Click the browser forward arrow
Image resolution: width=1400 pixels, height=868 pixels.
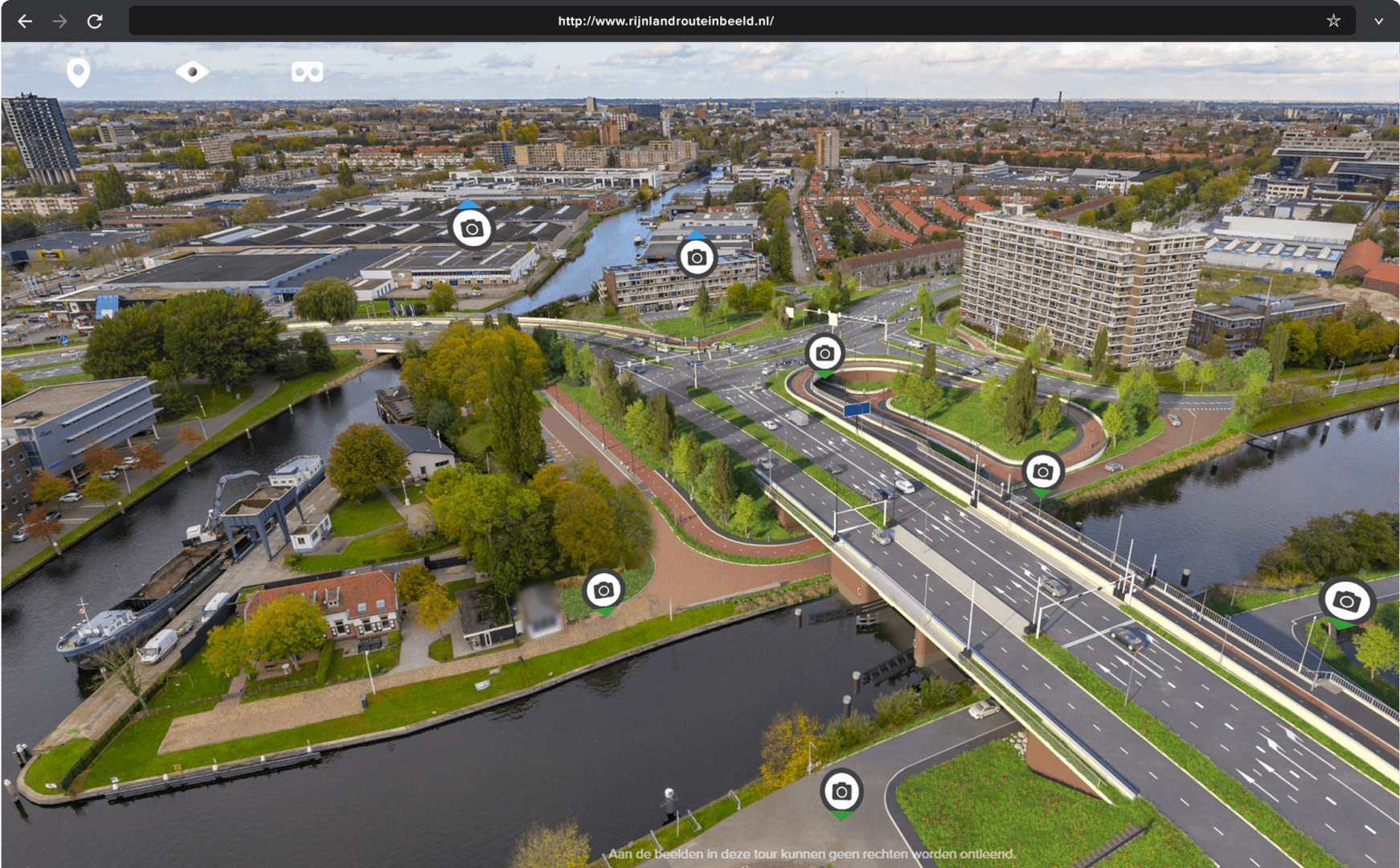pyautogui.click(x=59, y=21)
